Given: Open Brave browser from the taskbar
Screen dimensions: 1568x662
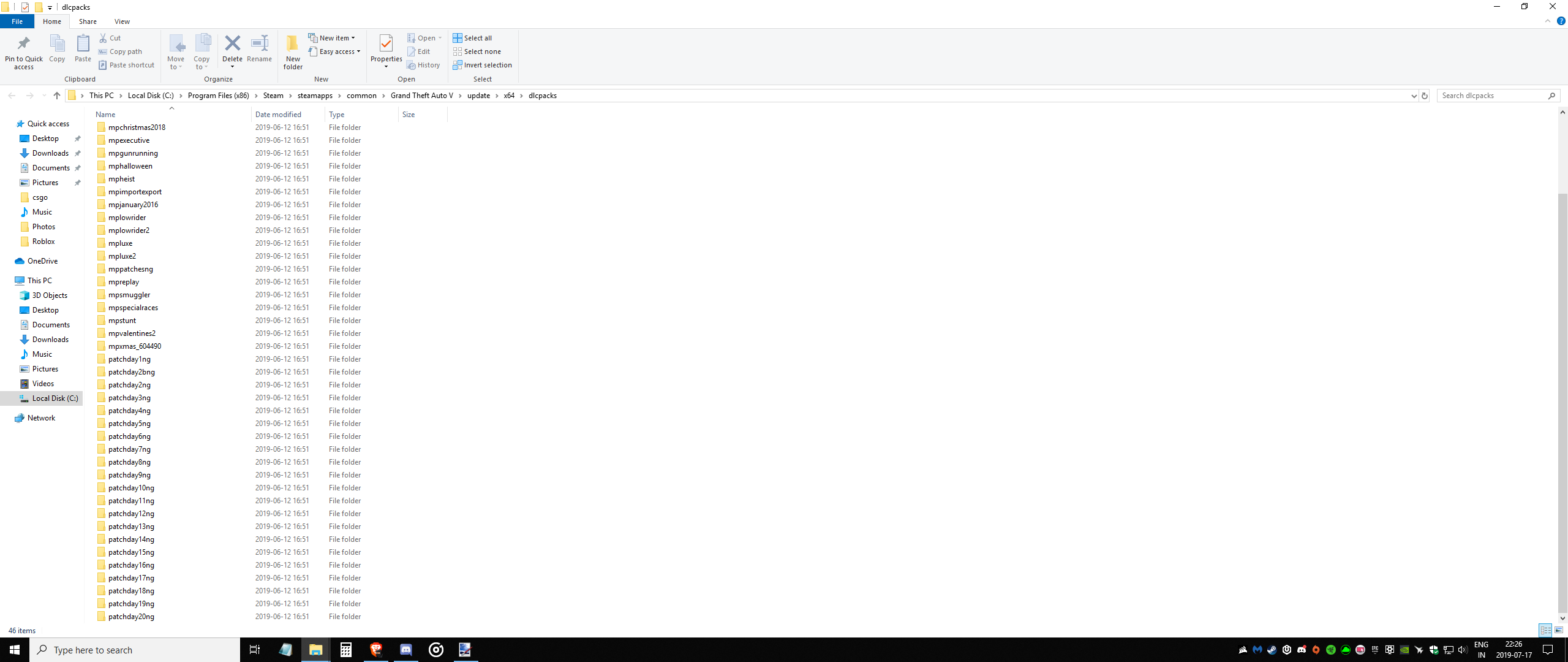Looking at the screenshot, I should click(x=375, y=649).
